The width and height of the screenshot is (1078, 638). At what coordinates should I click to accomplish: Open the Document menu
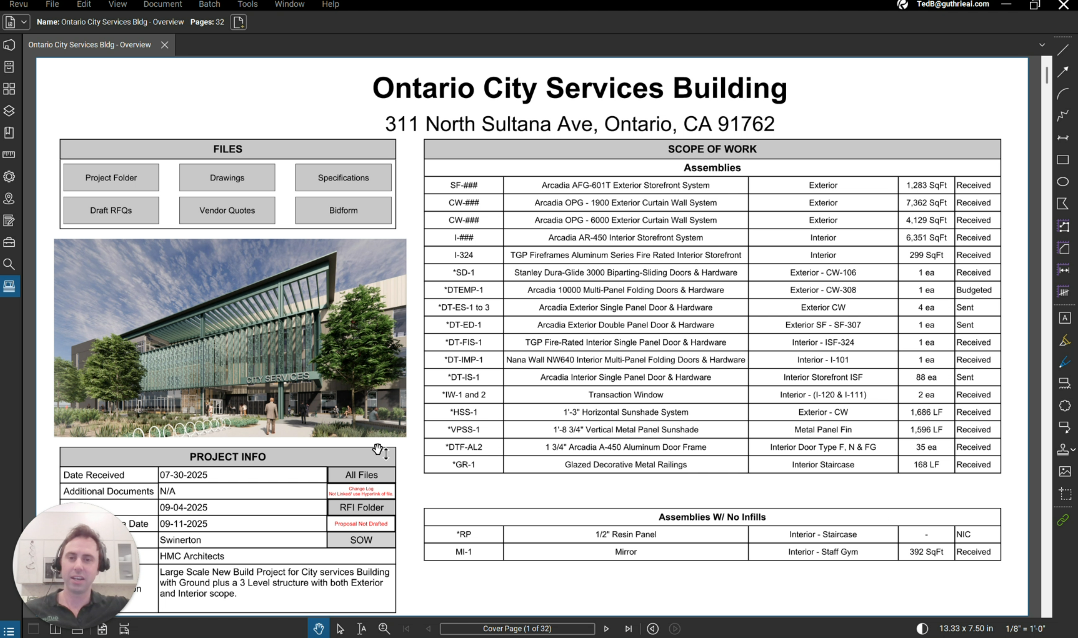pos(163,4)
